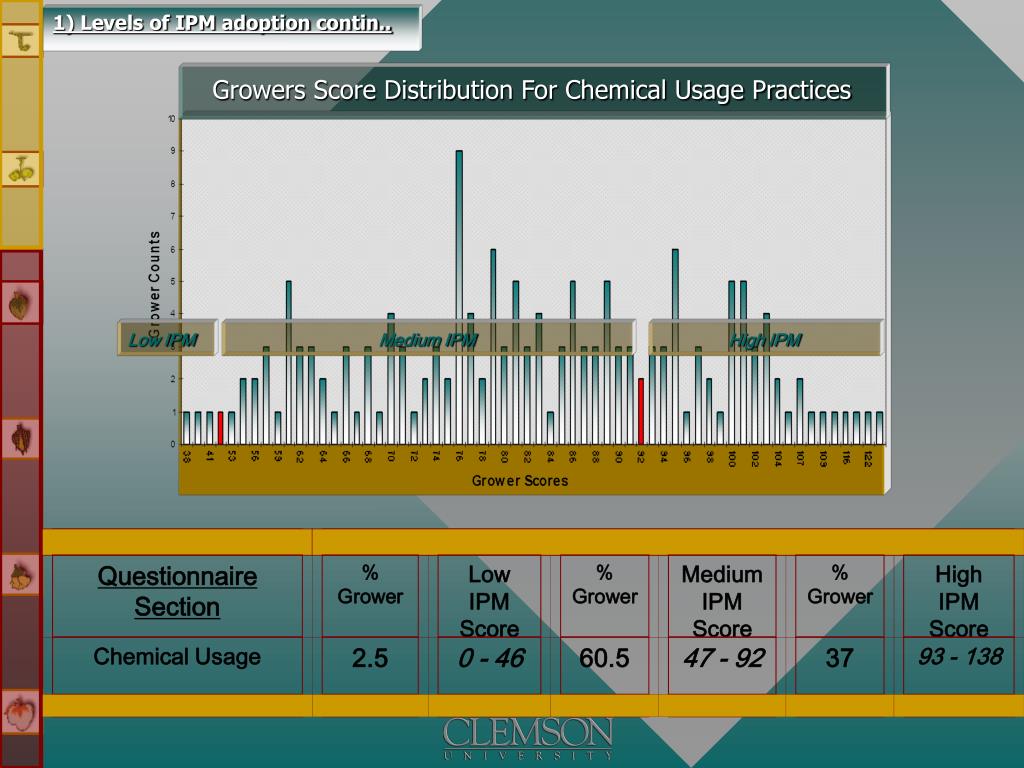Open the Clemson University logo
This screenshot has height=768, width=1024.
(x=528, y=739)
